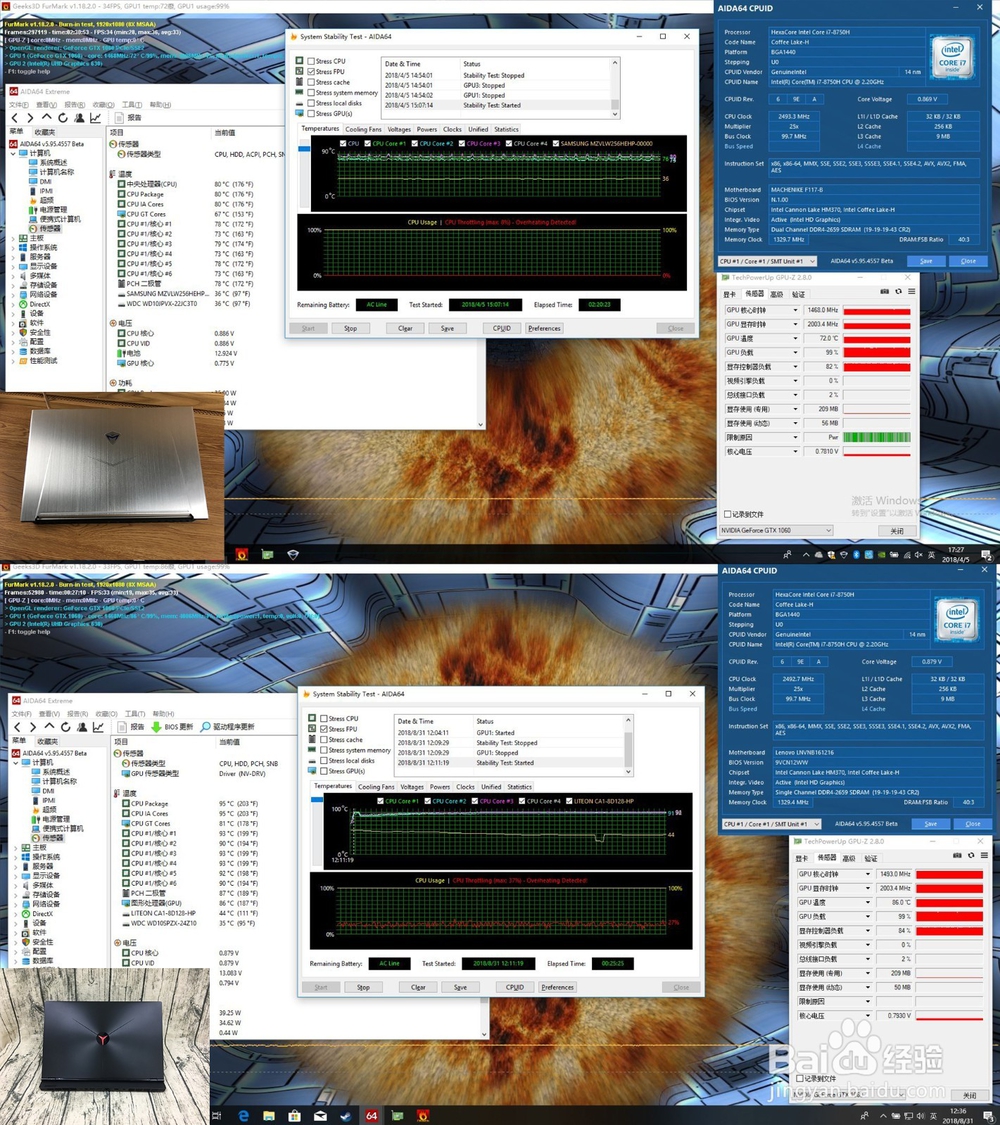Open GPU-Z hamburger menu in 72.0 ℃ window
This screenshot has width=1000, height=1125.
[911, 291]
